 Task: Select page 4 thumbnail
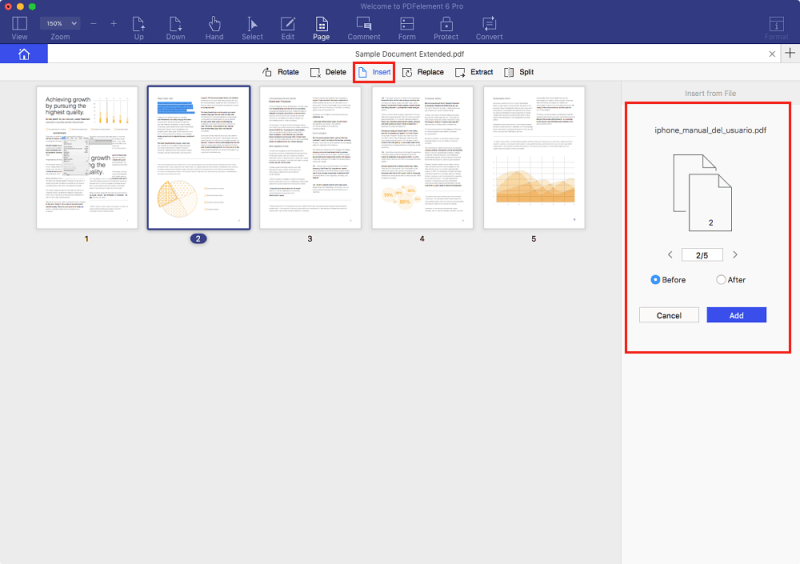click(422, 157)
